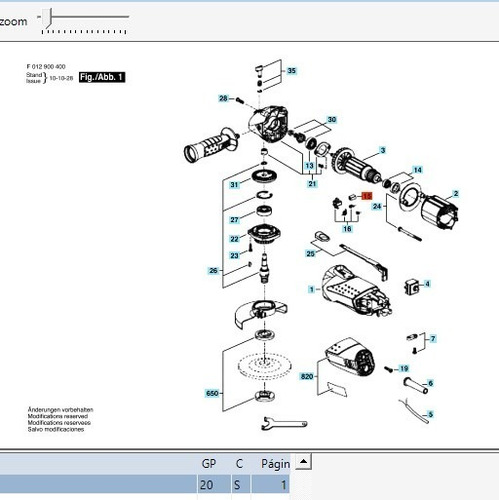Select part number label 2 for motor housing

[x=456, y=193]
